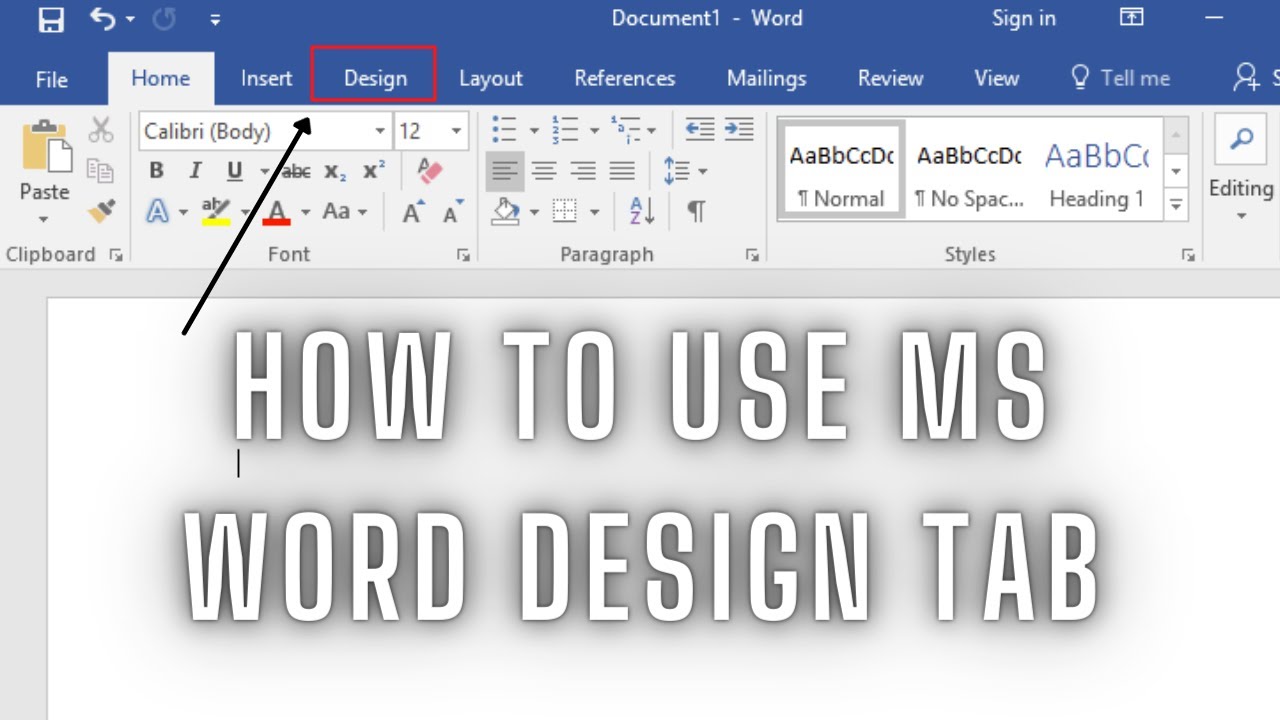Open the Insert tab

tap(267, 78)
